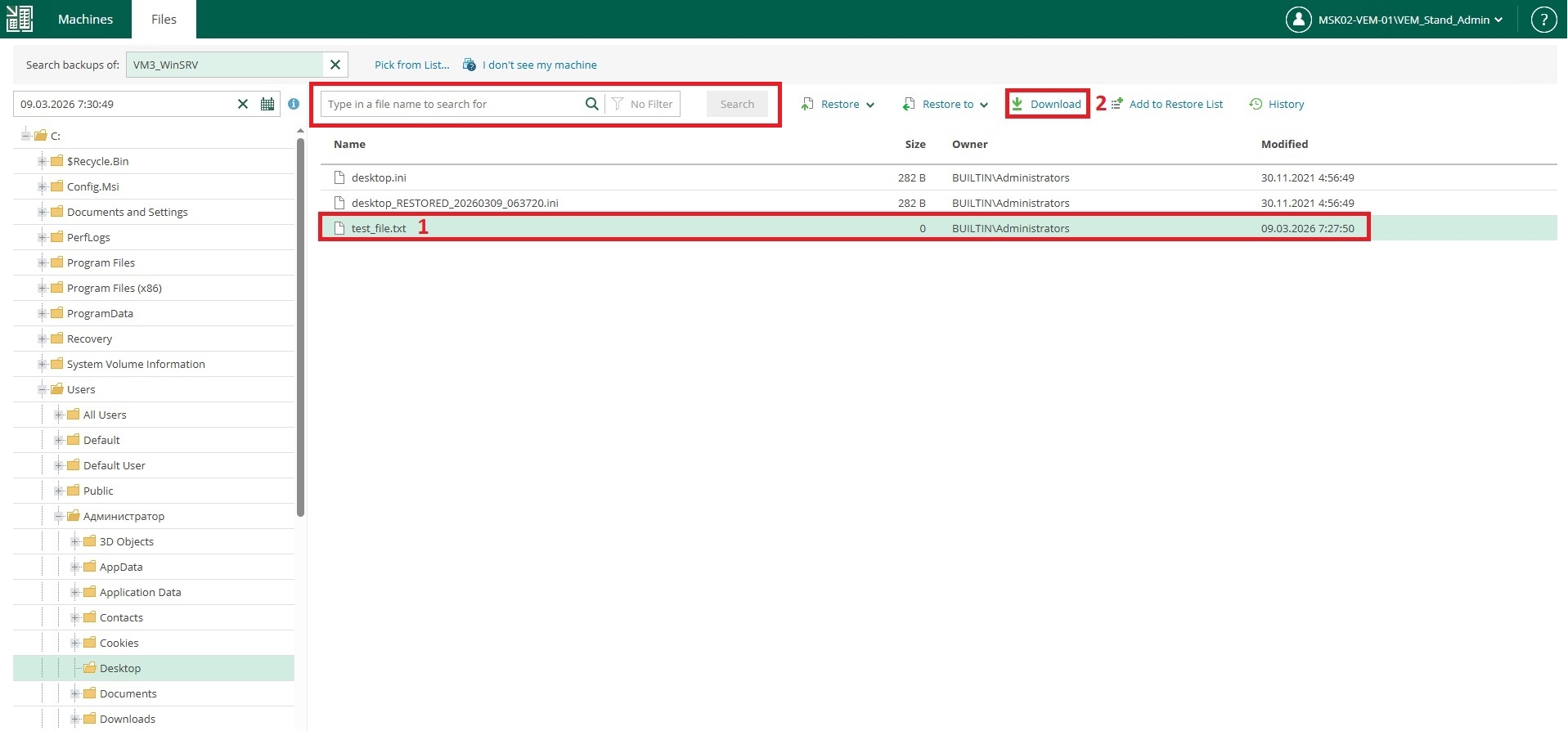Expand the Program Files (x86) folder
Image resolution: width=1568 pixels, height=731 pixels.
pos(42,288)
